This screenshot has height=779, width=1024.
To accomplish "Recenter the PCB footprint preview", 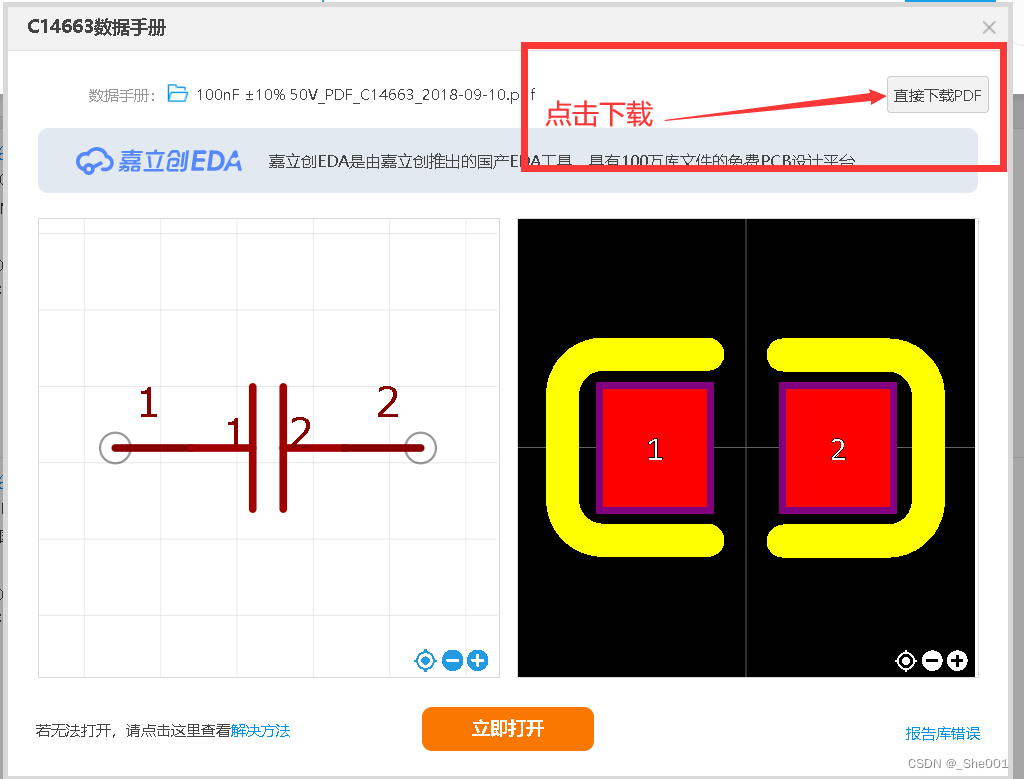I will [906, 661].
